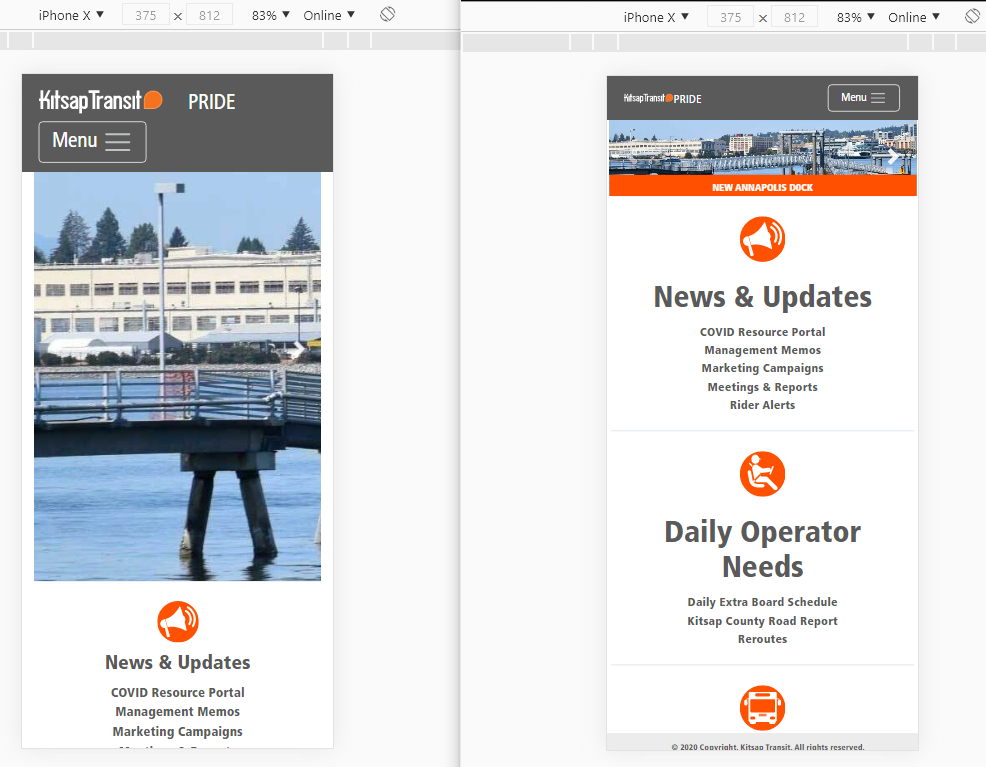Click the 812 height field in the right toolbar
This screenshot has height=767, width=986.
[794, 17]
